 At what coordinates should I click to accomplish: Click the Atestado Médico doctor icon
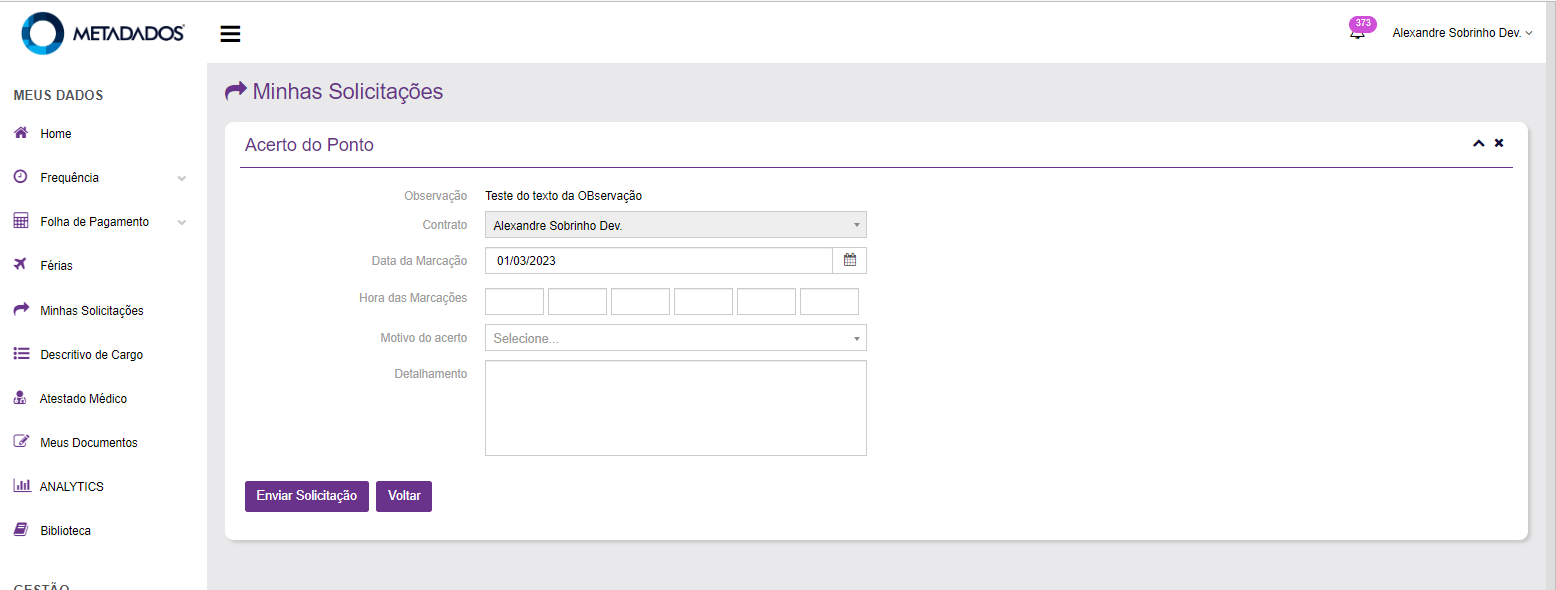20,398
